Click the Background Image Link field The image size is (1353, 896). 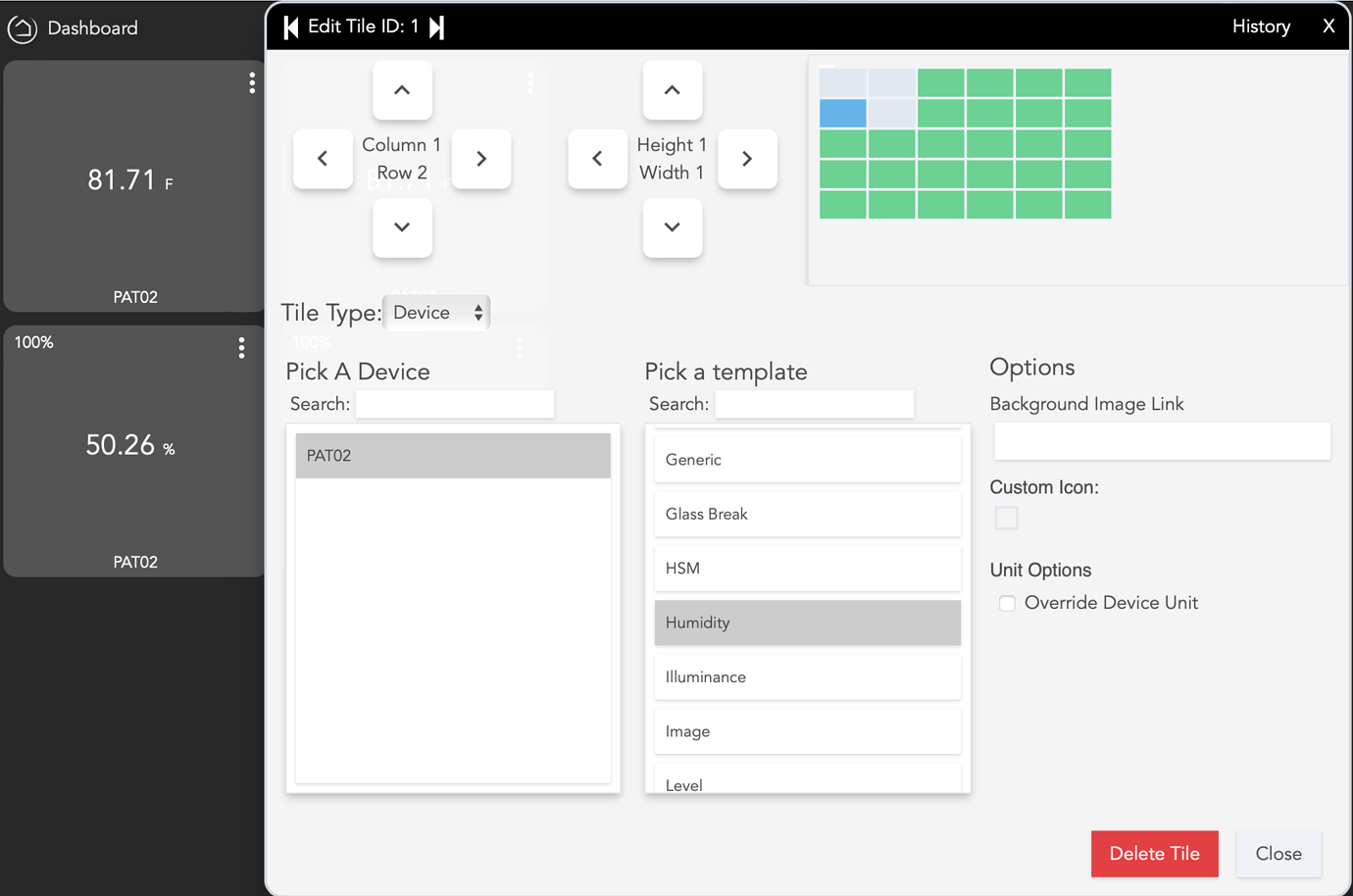pos(1161,441)
